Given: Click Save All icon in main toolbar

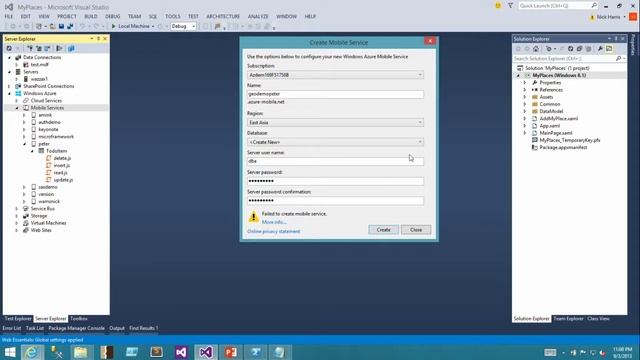Looking at the screenshot, I should [70, 26].
